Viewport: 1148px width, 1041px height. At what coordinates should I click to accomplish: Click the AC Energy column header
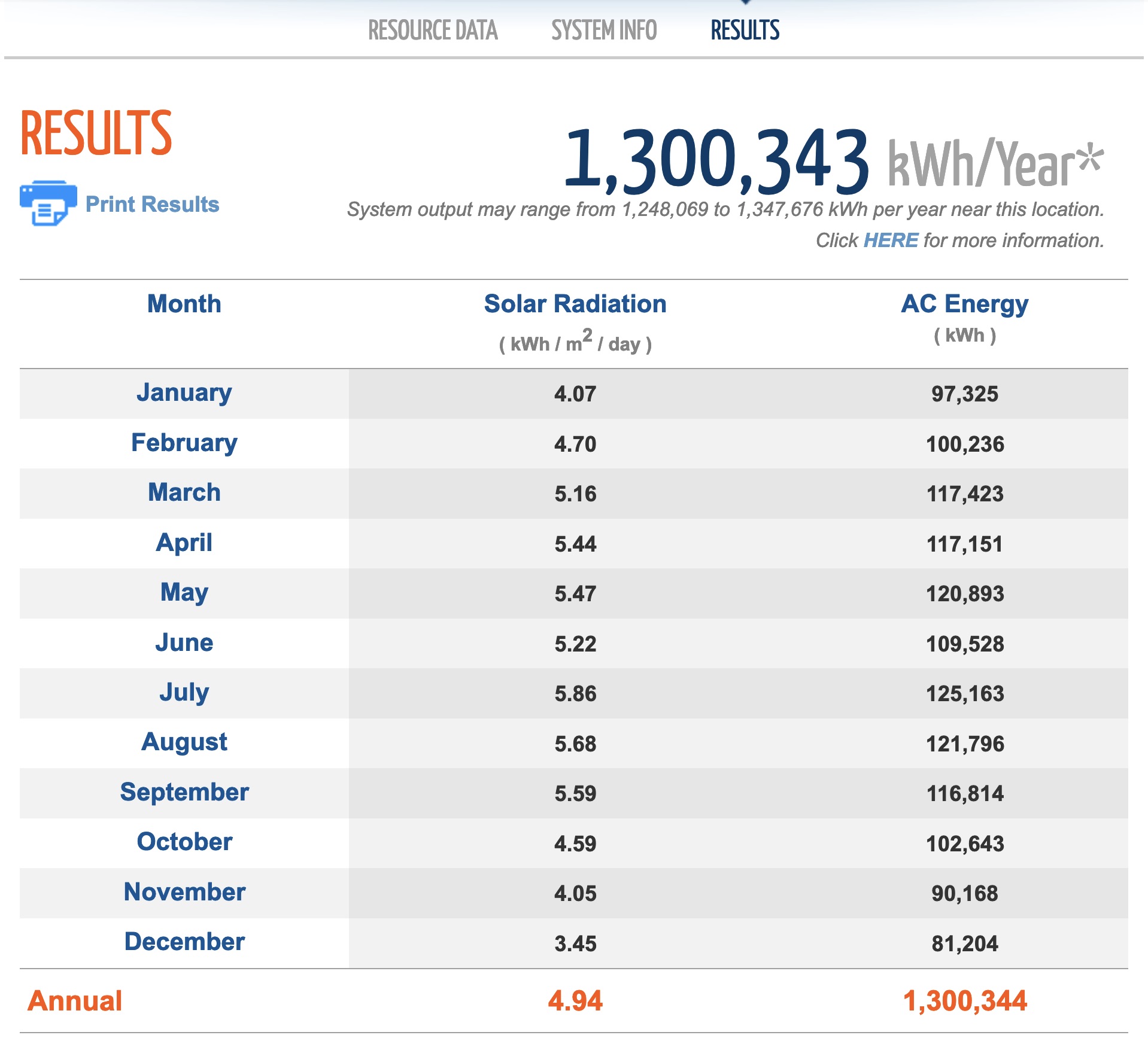965,304
